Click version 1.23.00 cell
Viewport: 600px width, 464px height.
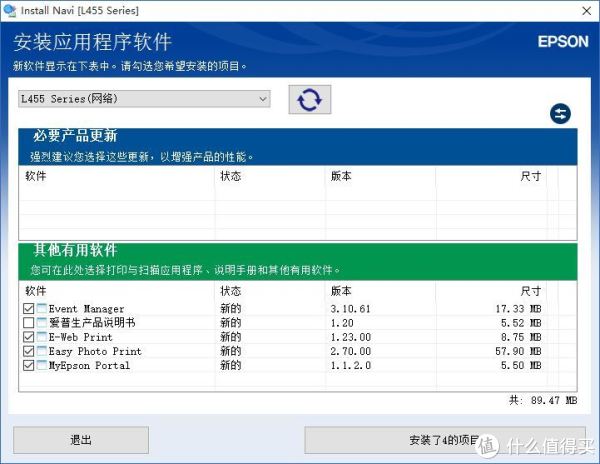(351, 337)
